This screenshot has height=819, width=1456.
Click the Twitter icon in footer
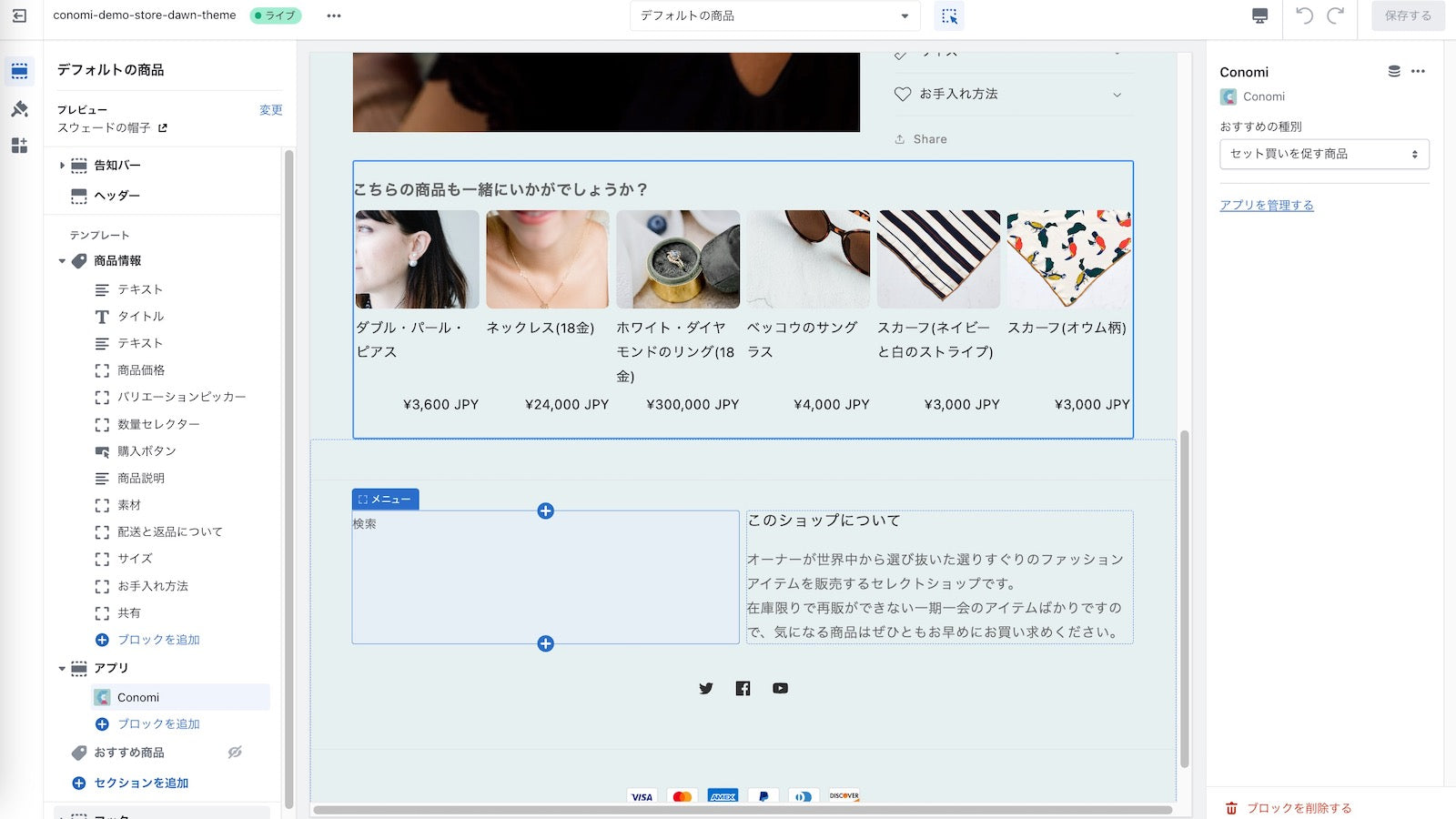pos(706,688)
